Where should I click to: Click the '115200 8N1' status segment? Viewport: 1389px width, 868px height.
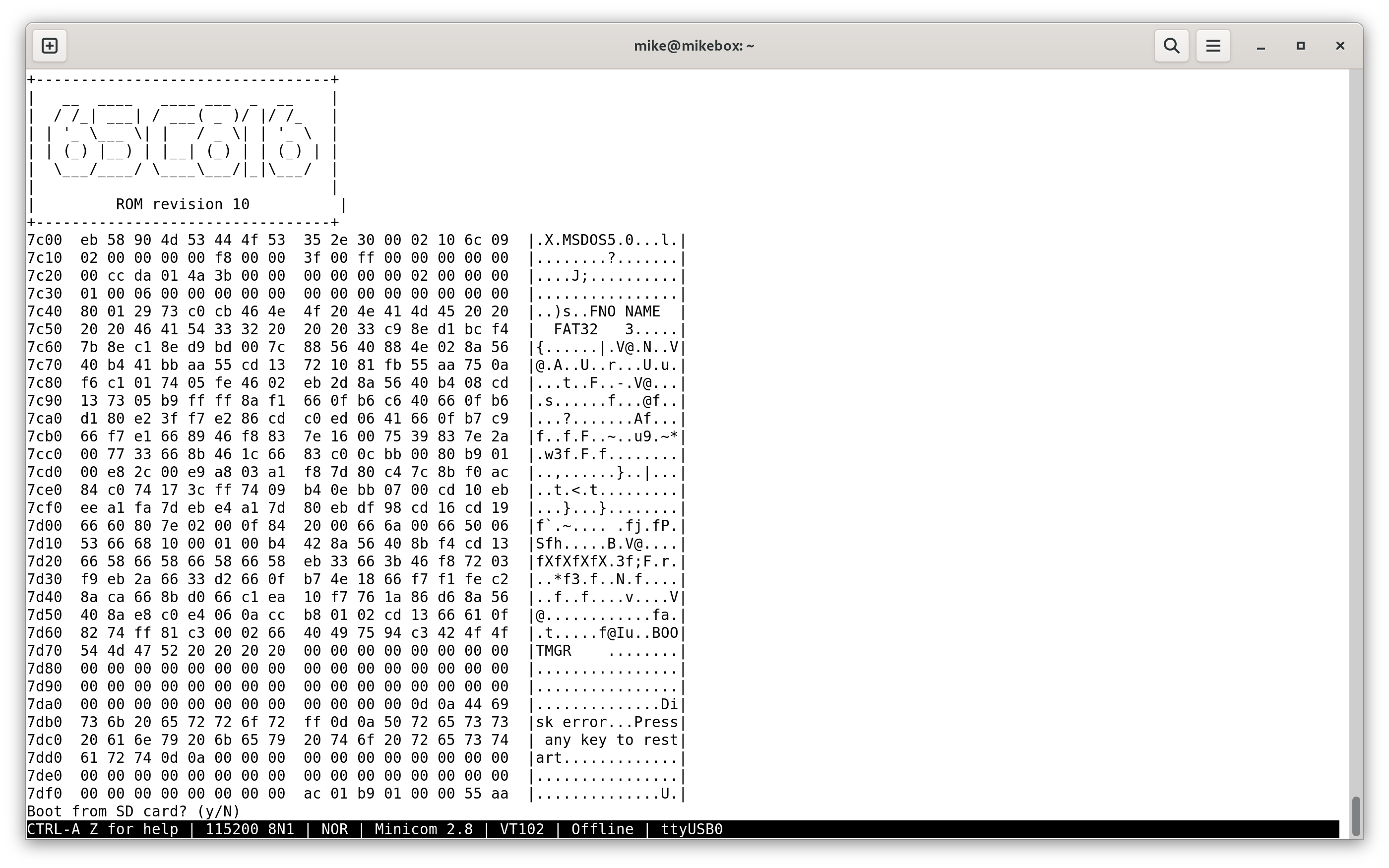[x=250, y=829]
